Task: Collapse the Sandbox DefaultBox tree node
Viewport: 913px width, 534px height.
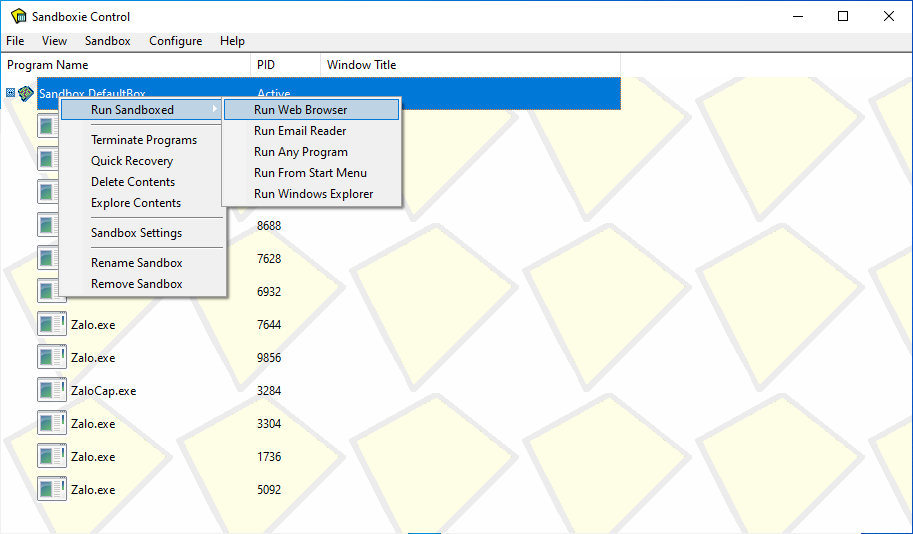Action: point(10,93)
